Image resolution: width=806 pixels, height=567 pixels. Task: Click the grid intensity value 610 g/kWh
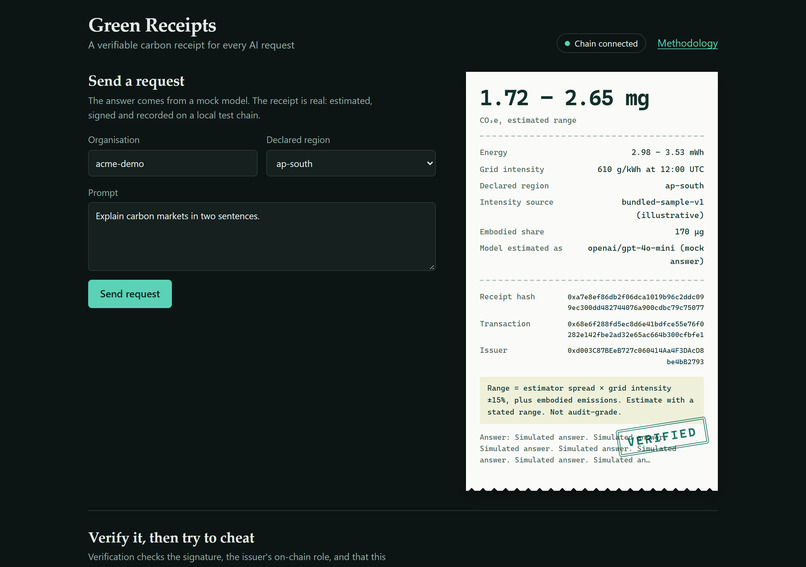pos(650,169)
